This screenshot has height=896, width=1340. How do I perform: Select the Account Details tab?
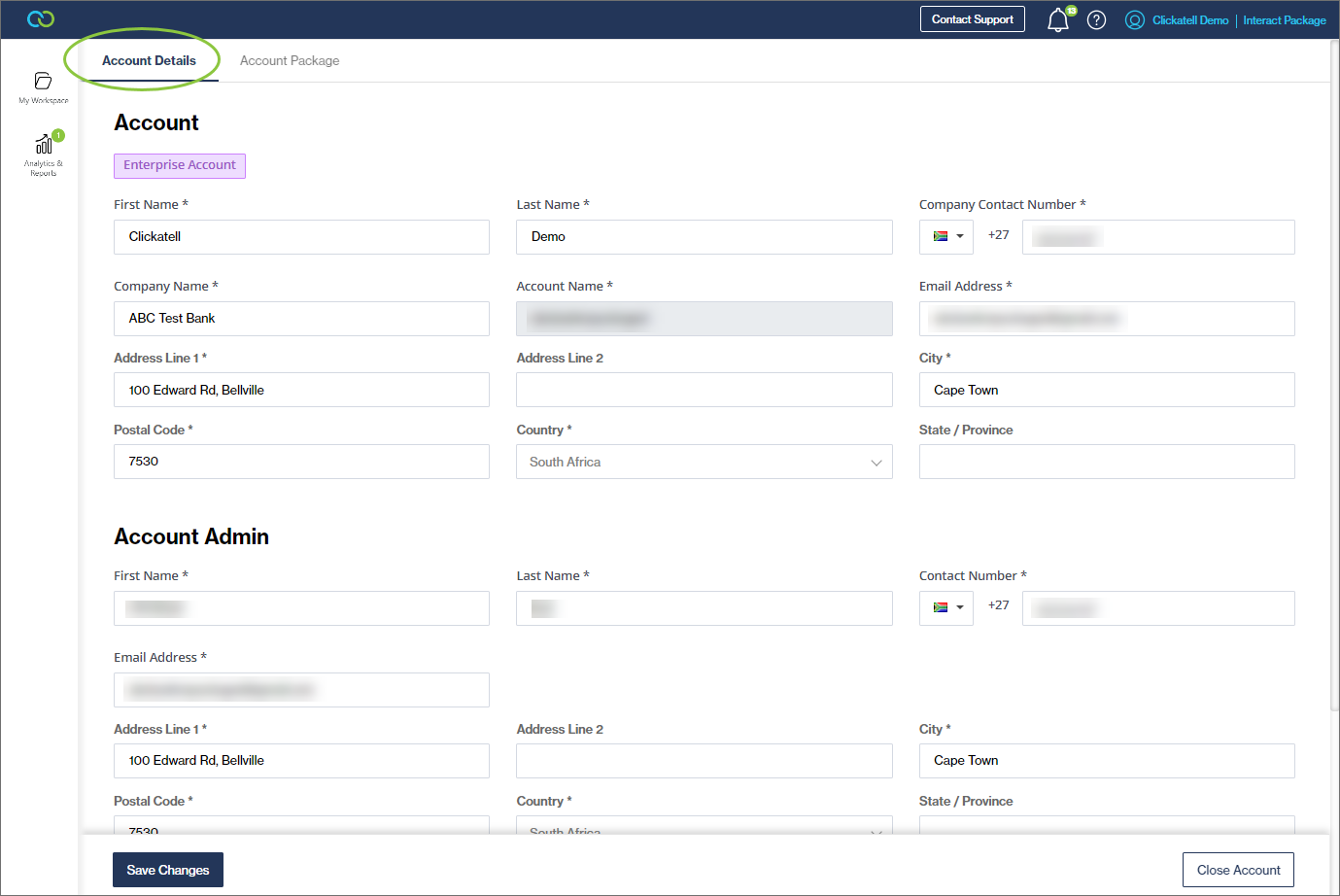click(x=149, y=61)
